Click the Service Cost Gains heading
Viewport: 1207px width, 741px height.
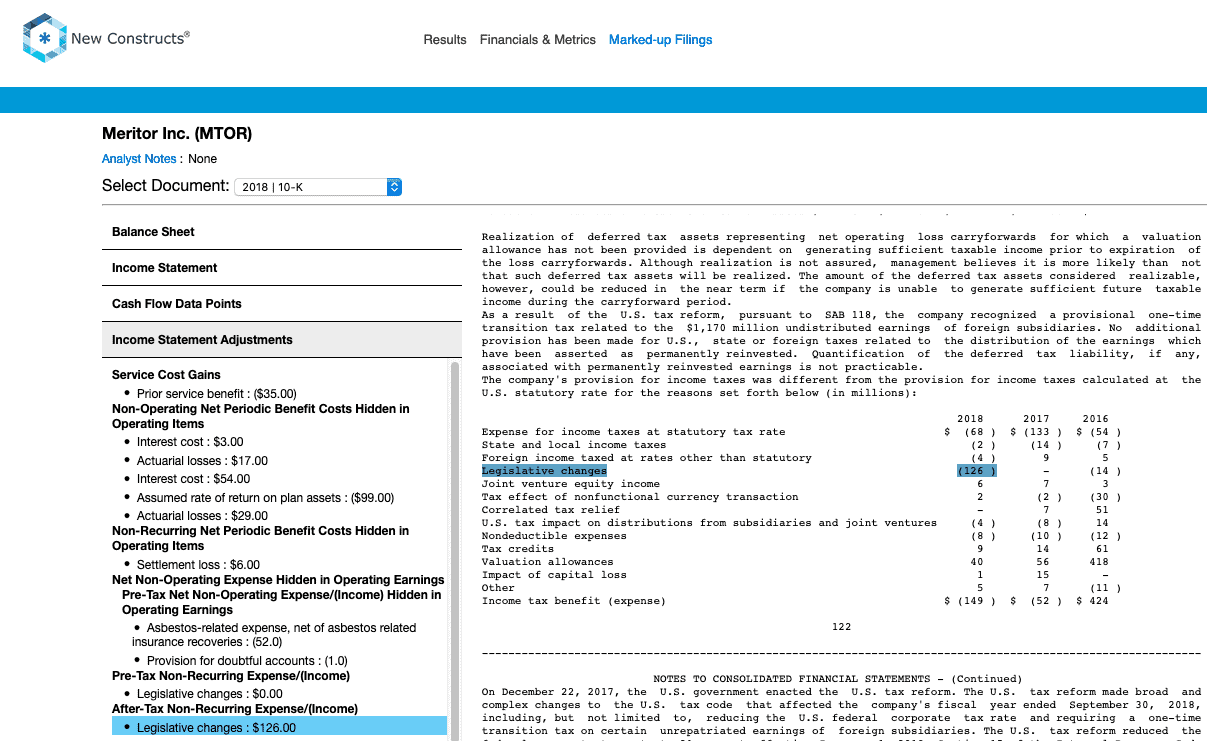point(166,375)
